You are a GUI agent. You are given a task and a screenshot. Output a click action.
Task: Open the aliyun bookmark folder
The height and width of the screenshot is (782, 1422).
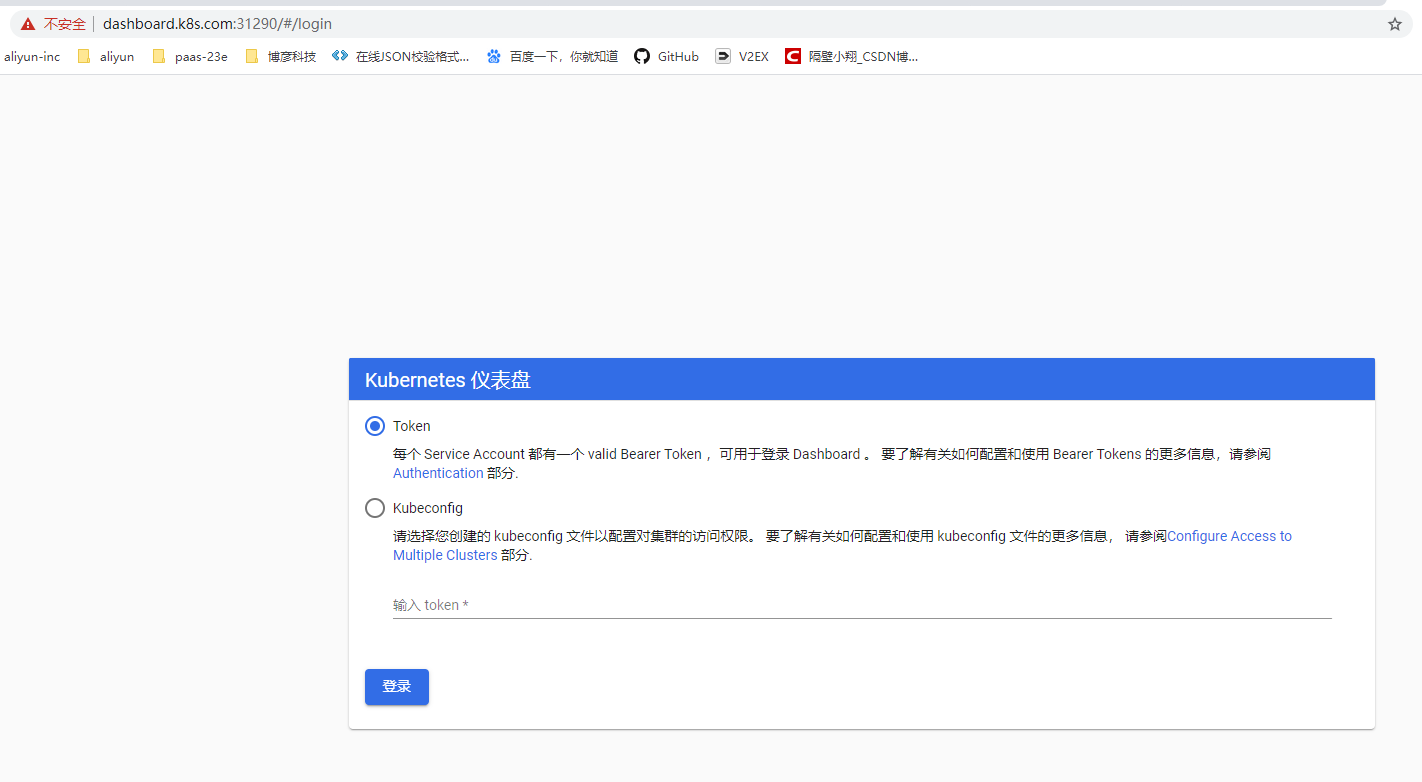point(106,57)
